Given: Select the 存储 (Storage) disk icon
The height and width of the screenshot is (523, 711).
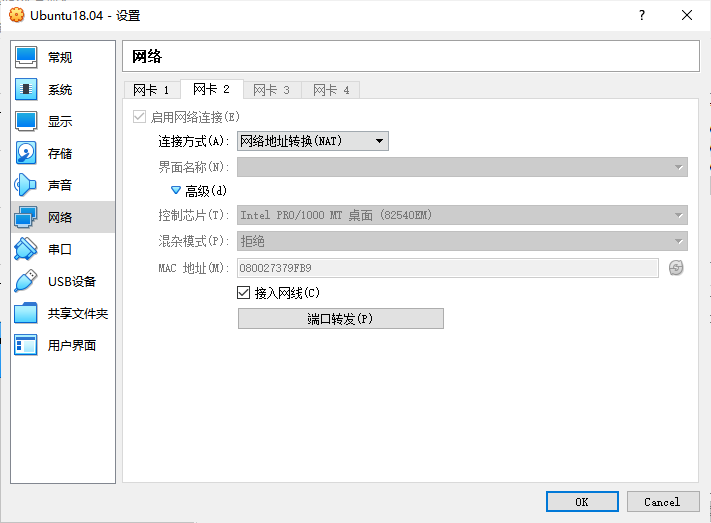Looking at the screenshot, I should click(x=27, y=153).
